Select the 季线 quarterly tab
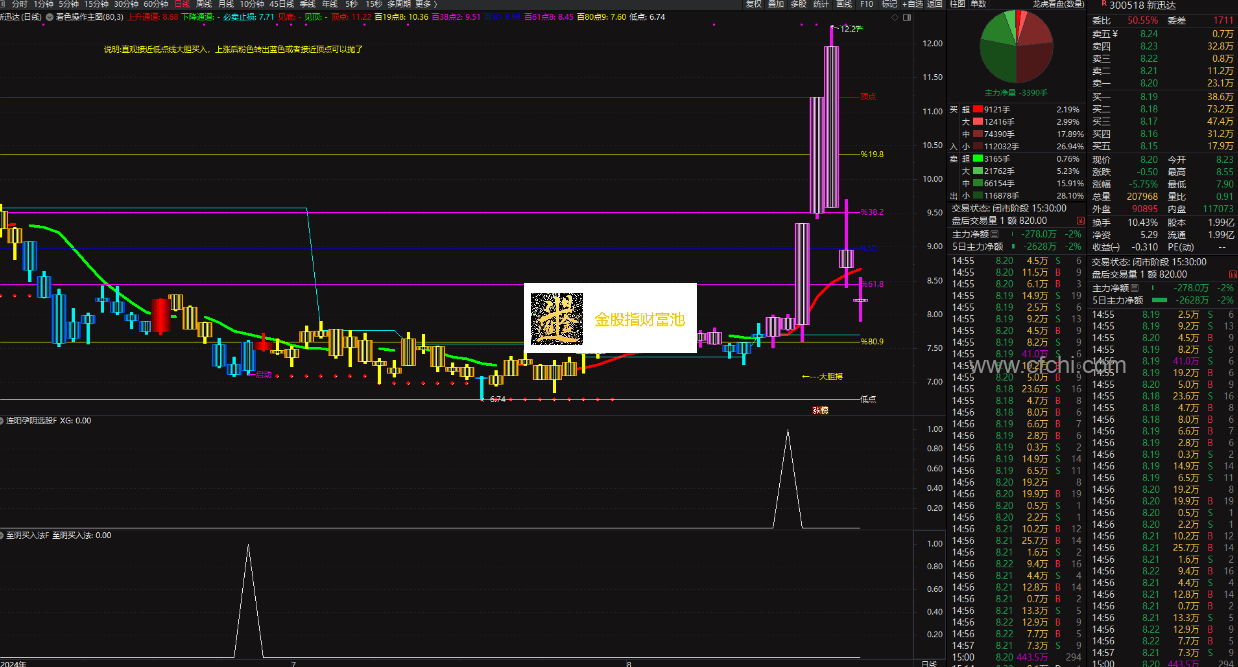 306,4
